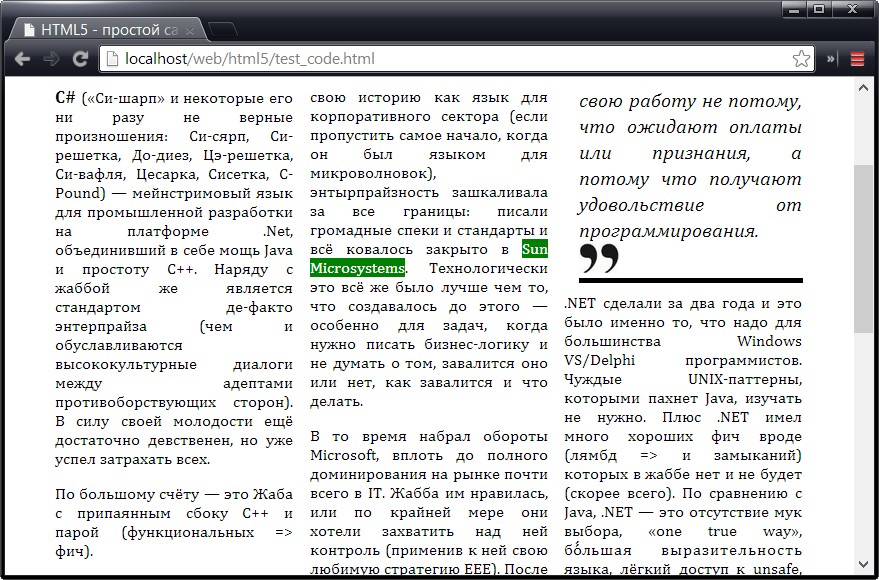Maximize the browser window

[819, 10]
